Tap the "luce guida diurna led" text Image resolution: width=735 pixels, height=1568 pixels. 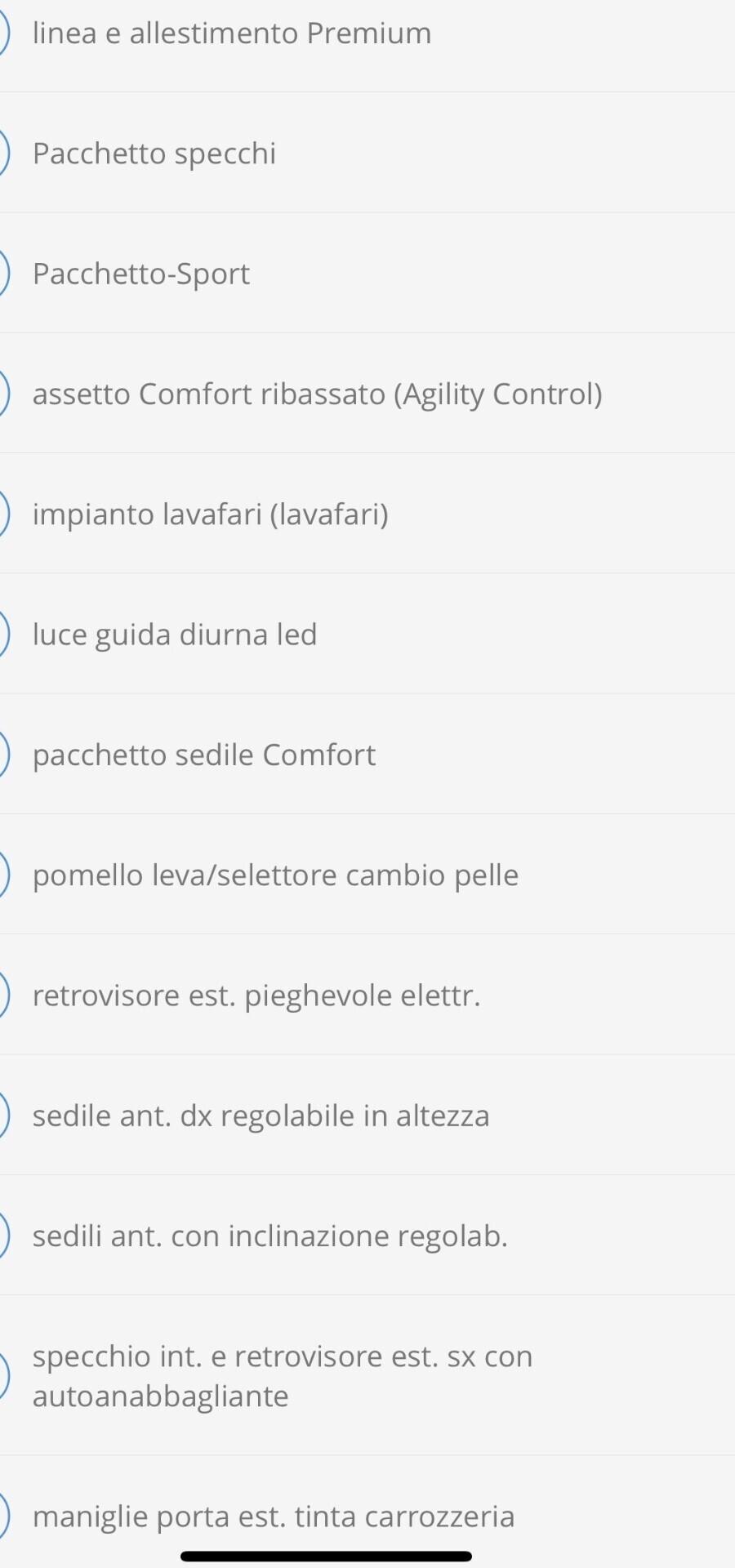[175, 635]
